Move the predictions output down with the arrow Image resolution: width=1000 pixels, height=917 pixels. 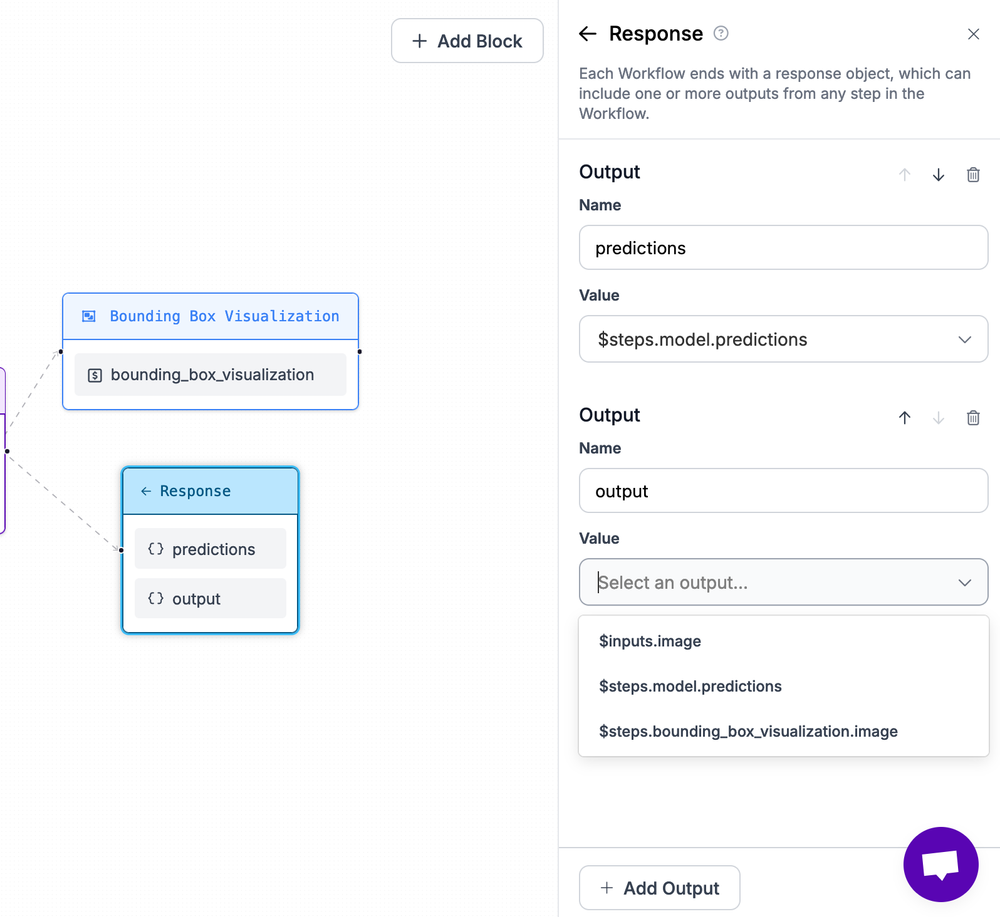click(938, 174)
